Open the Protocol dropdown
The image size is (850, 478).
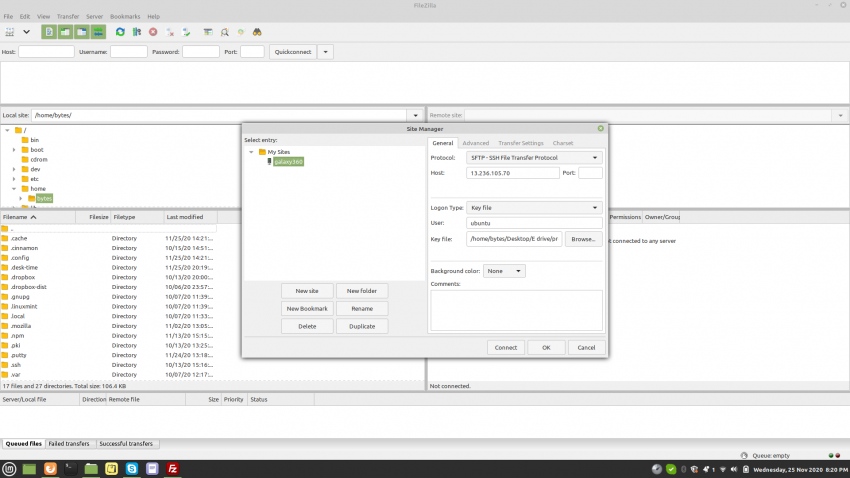pos(535,158)
